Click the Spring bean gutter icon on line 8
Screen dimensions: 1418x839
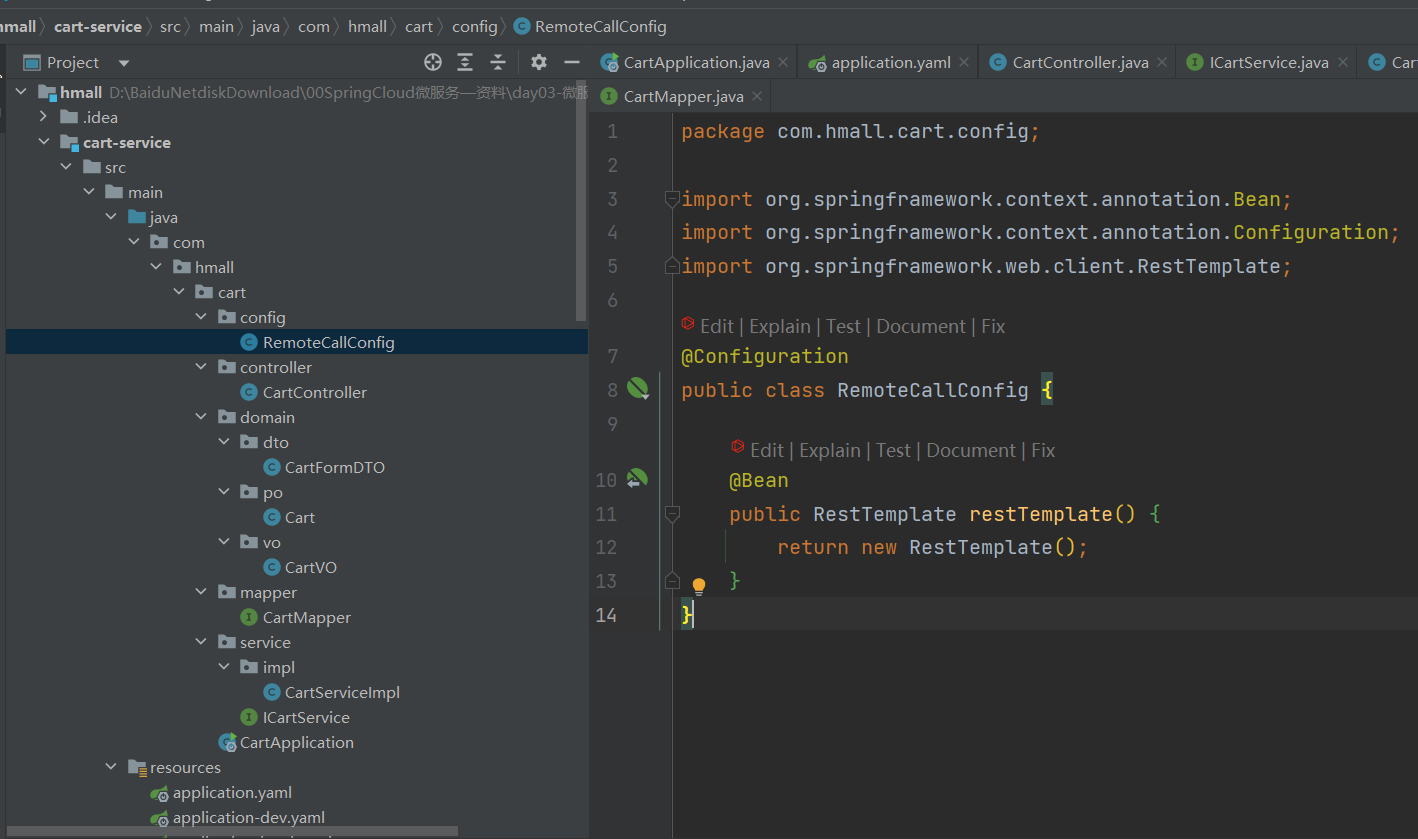638,388
